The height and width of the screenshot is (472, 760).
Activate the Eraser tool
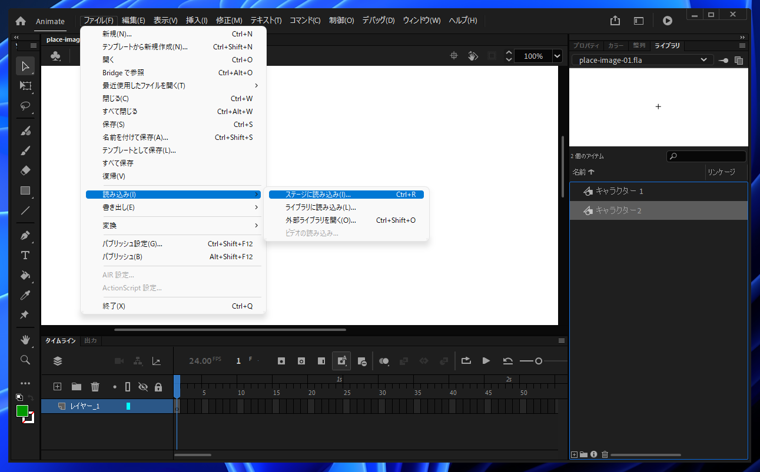coord(25,170)
